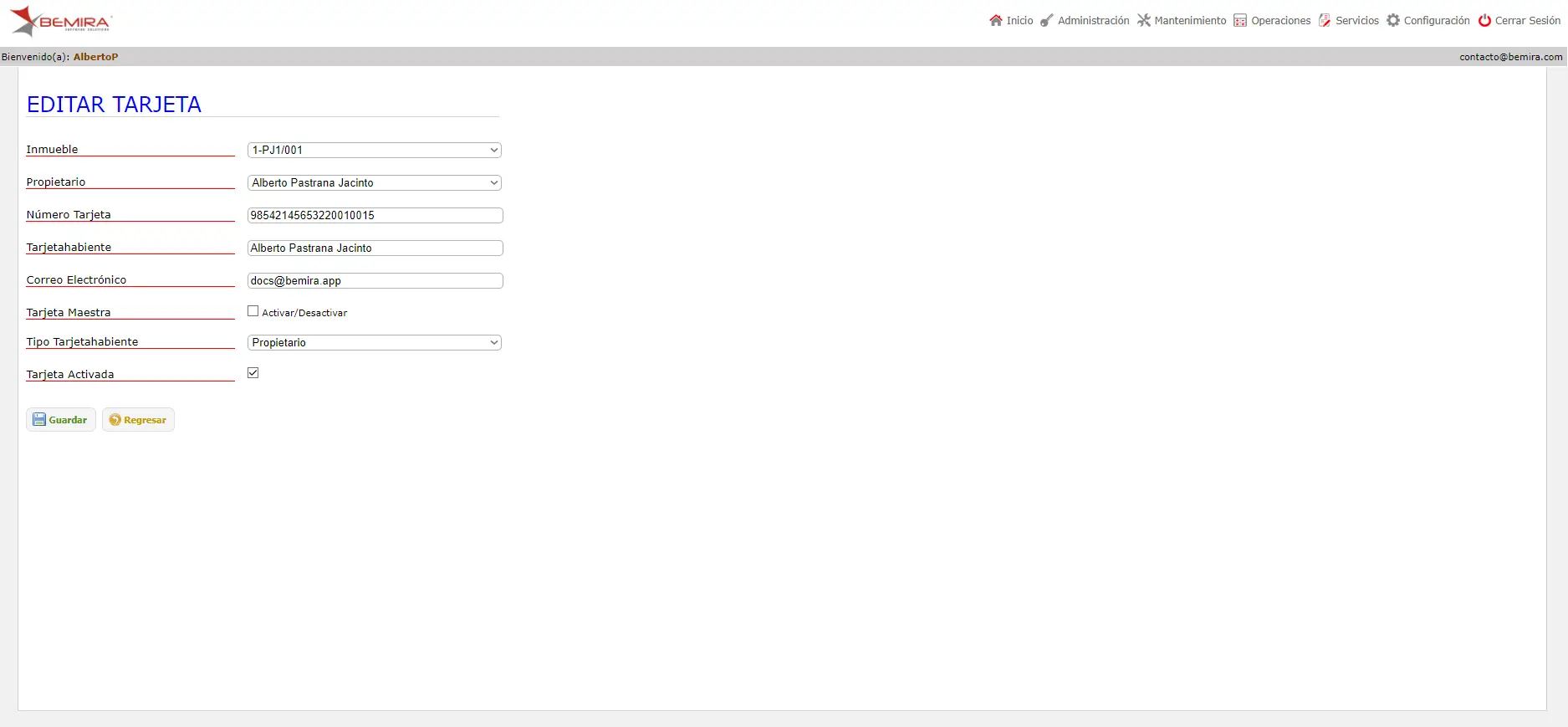Viewport: 1568px width, 727px height.
Task: Click the Tarjetahabiente name field
Action: click(x=375, y=248)
